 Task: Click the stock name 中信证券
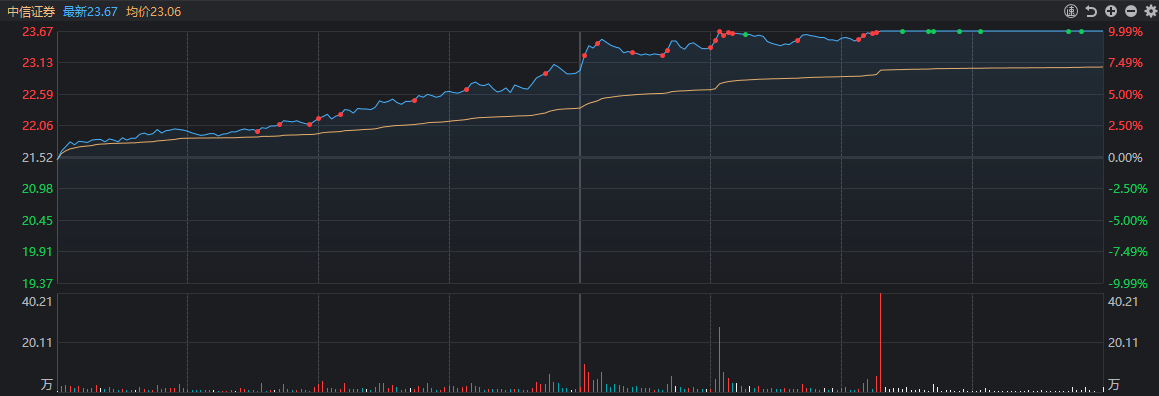tap(31, 12)
